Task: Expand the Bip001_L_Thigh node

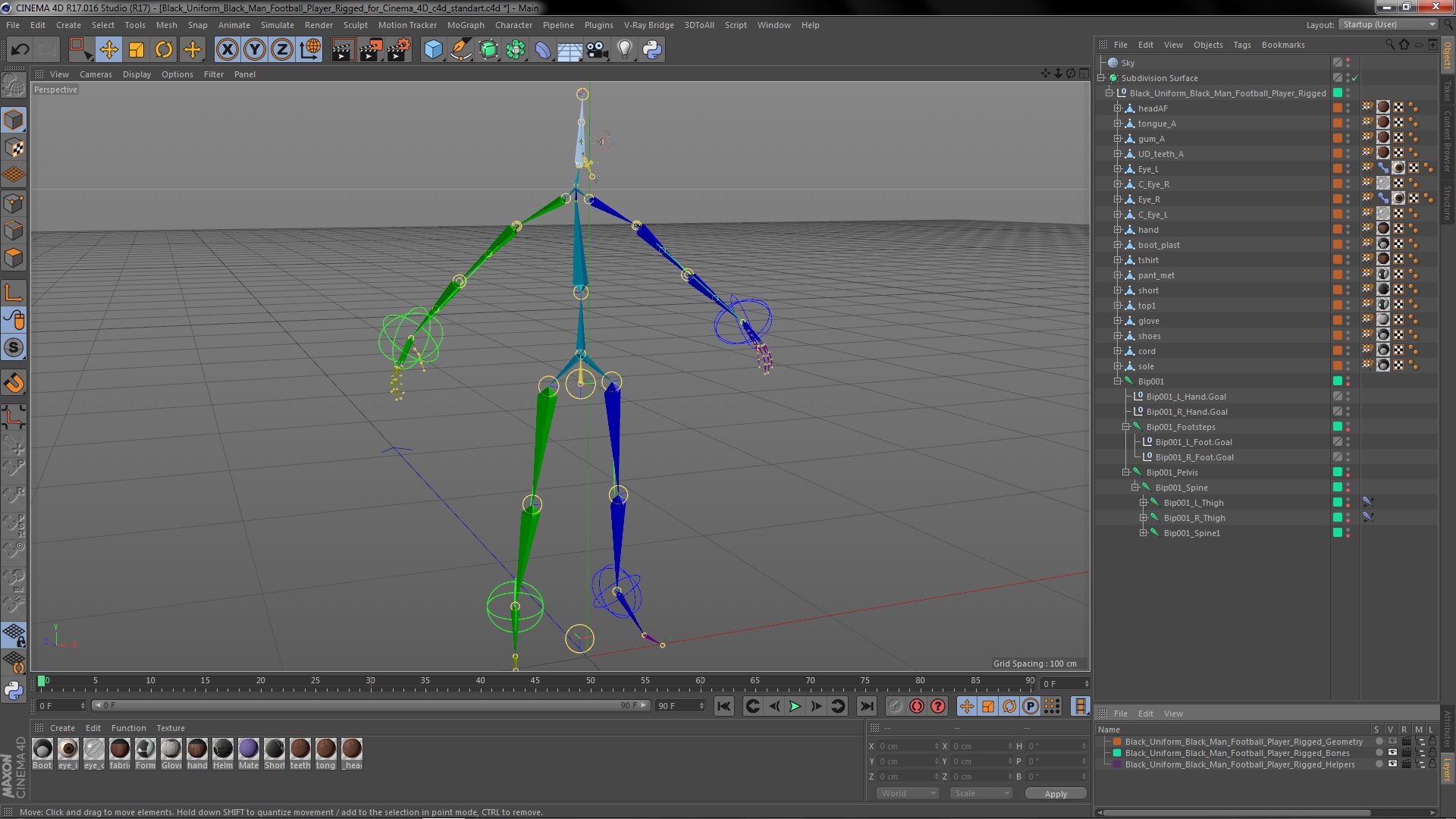Action: [1144, 503]
